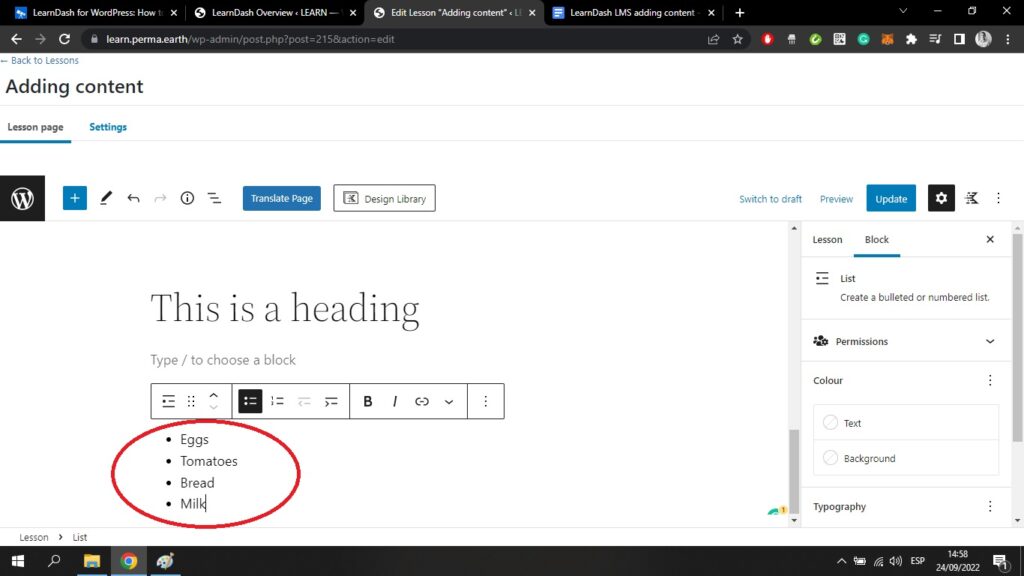Insert a link using the link icon

click(422, 401)
